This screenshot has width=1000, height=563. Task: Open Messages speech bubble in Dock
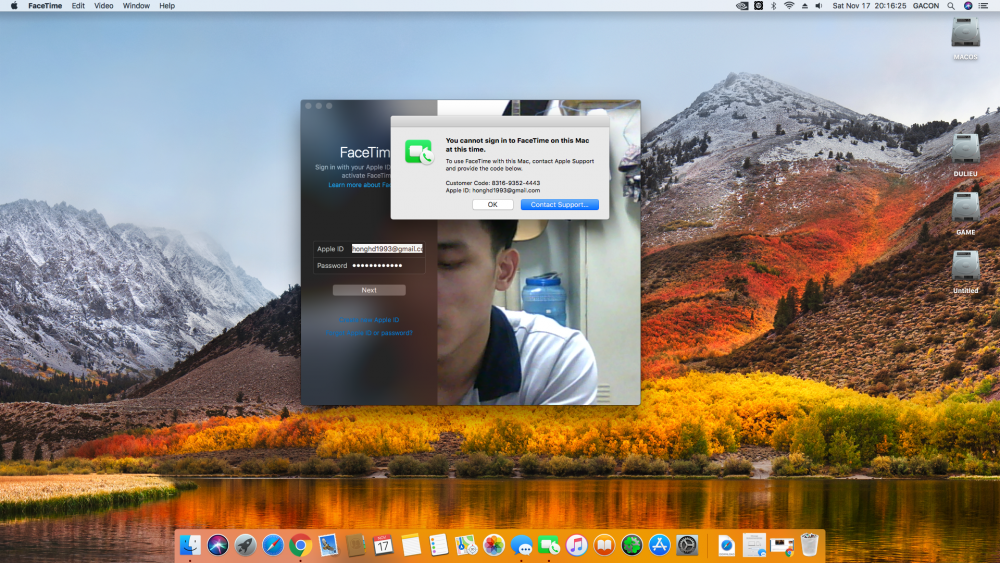522,545
